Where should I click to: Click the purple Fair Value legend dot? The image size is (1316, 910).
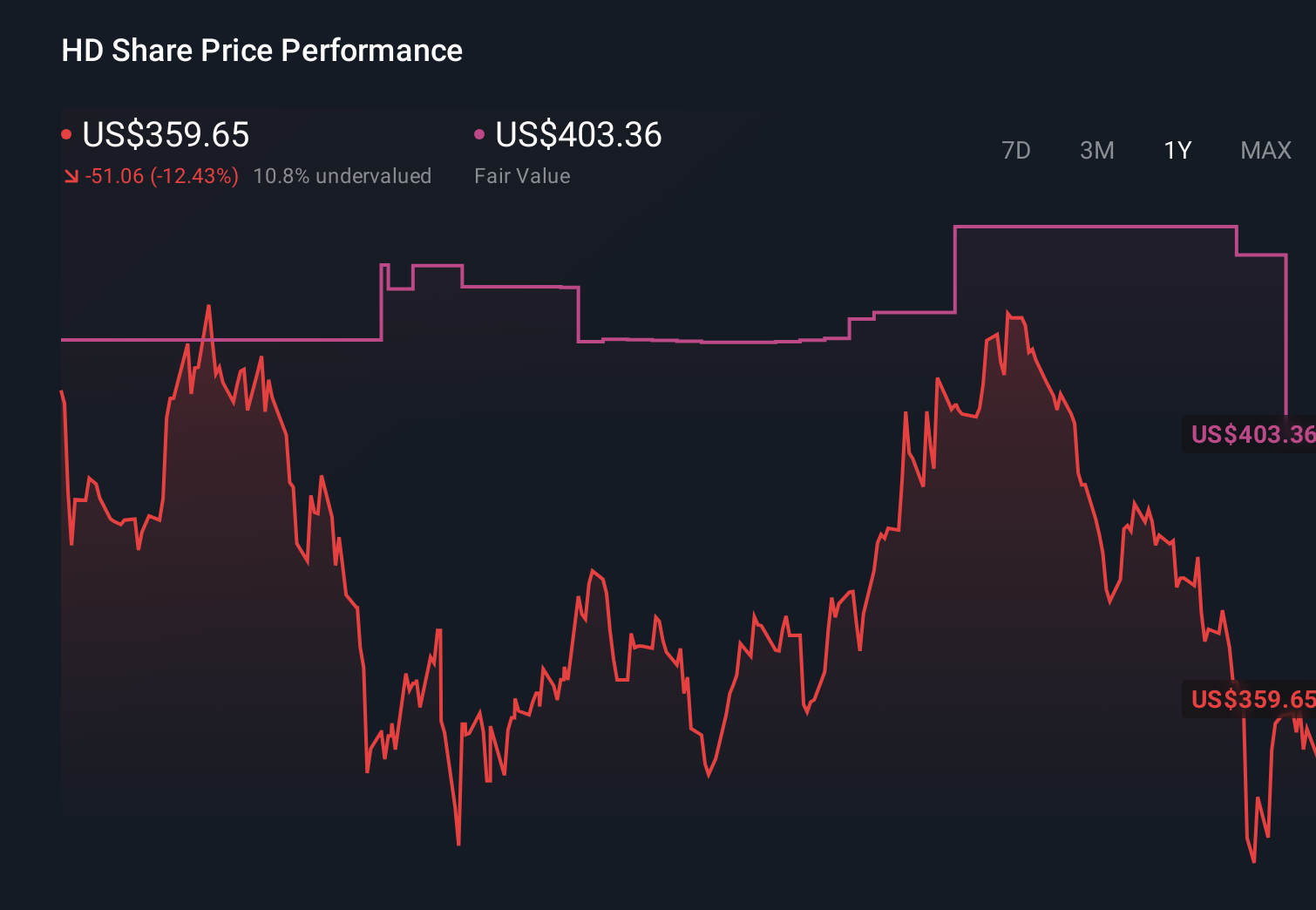478,133
